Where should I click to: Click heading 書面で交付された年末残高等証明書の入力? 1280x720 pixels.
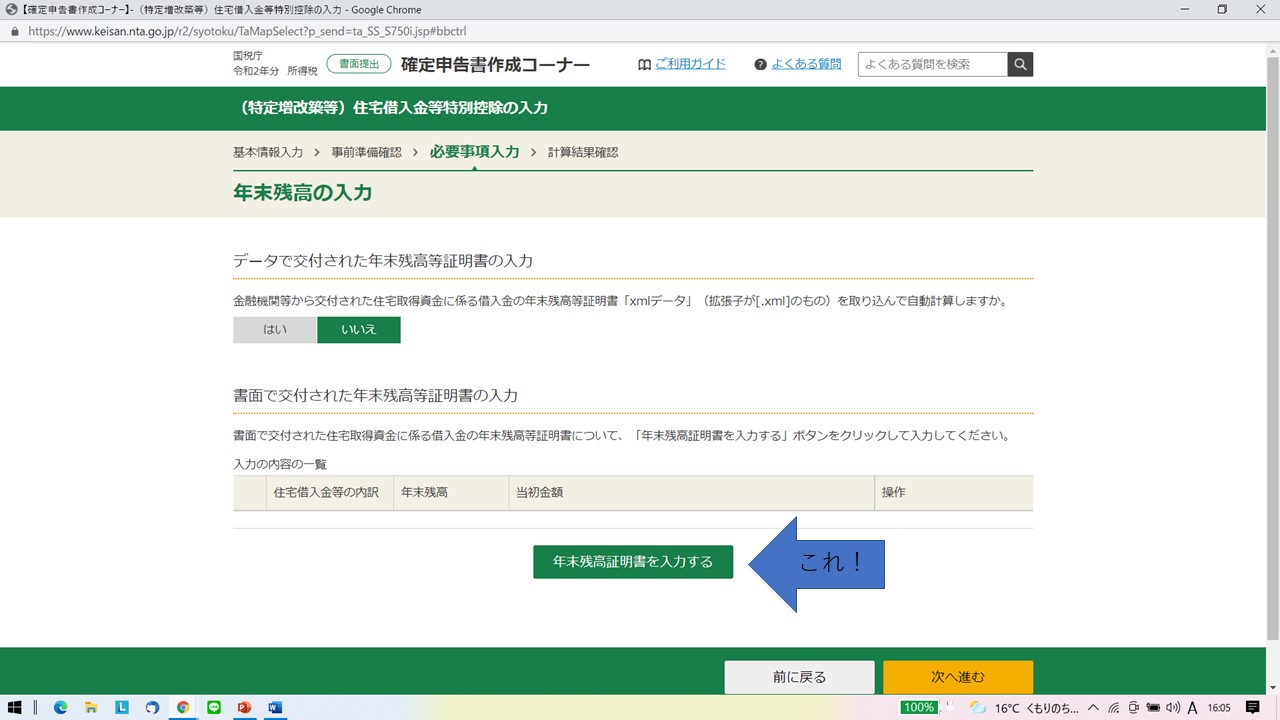point(375,396)
